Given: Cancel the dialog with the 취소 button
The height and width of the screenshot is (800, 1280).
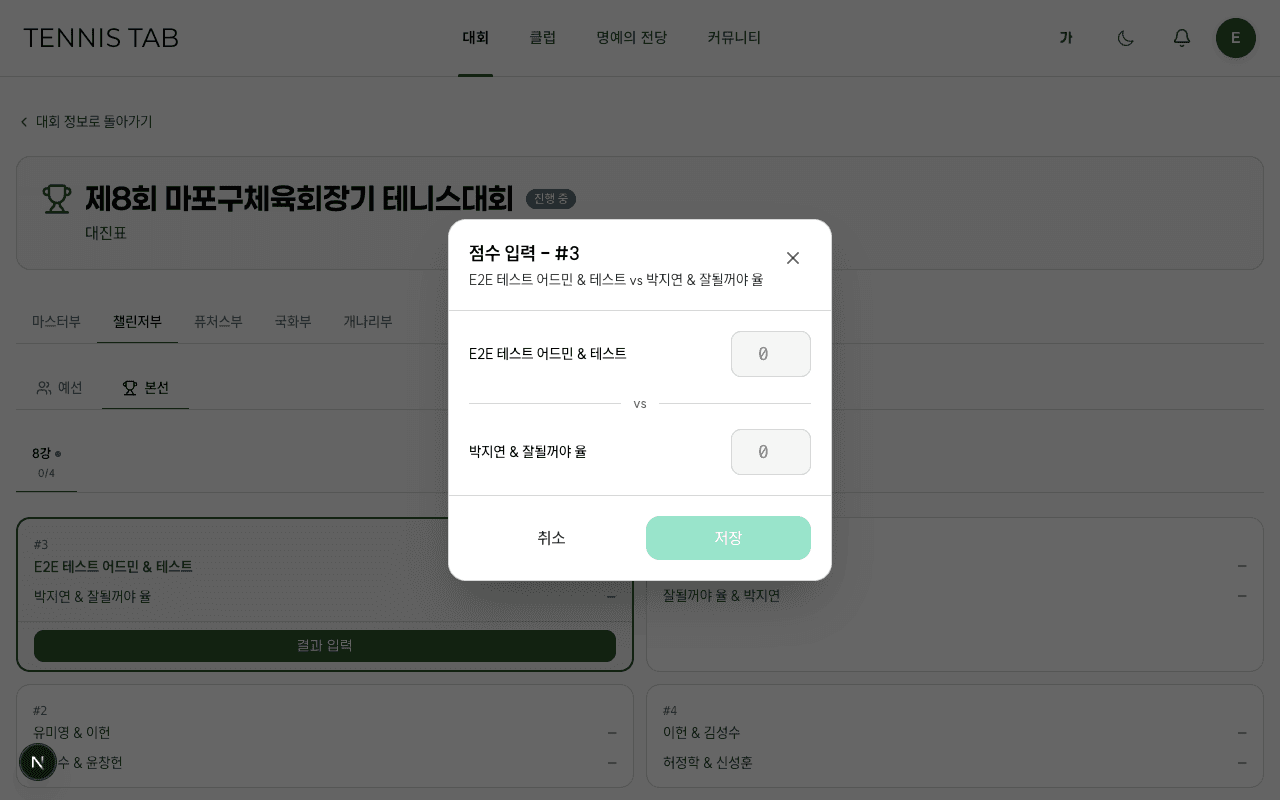Looking at the screenshot, I should [551, 538].
